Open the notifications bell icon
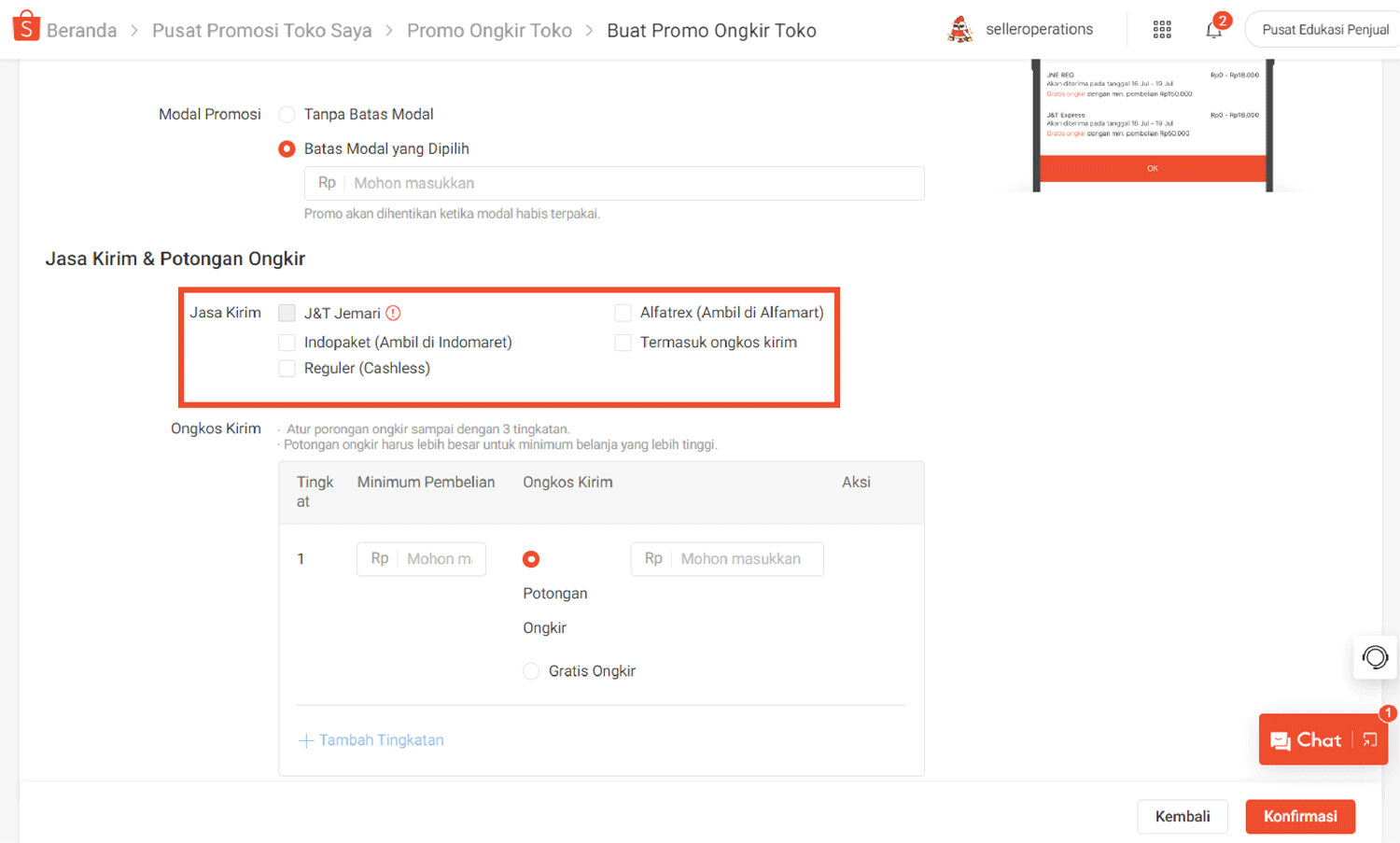 click(1213, 30)
